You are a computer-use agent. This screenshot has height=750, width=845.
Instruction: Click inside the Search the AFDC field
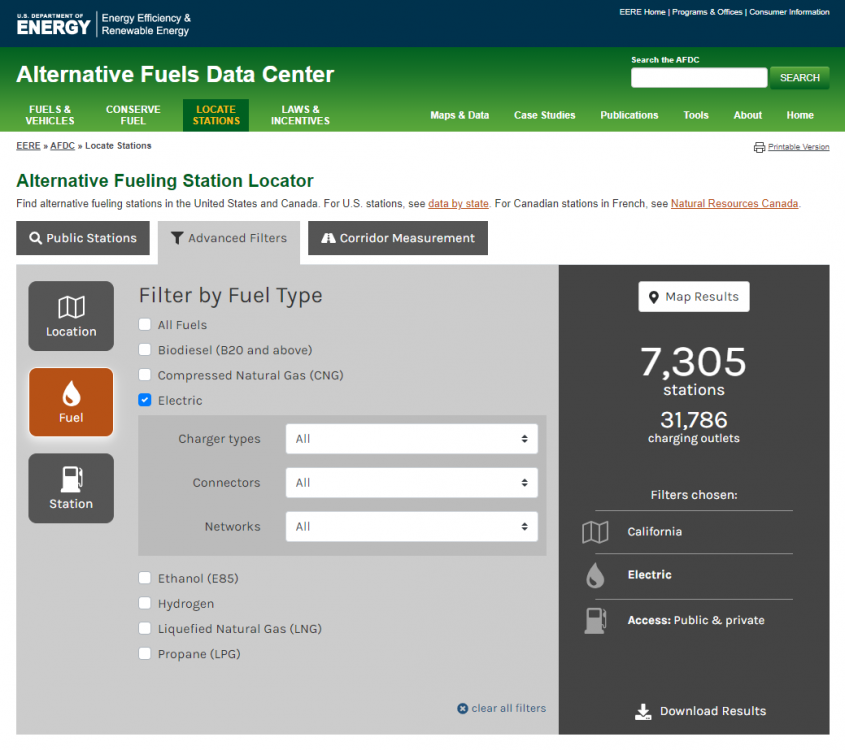pos(698,78)
